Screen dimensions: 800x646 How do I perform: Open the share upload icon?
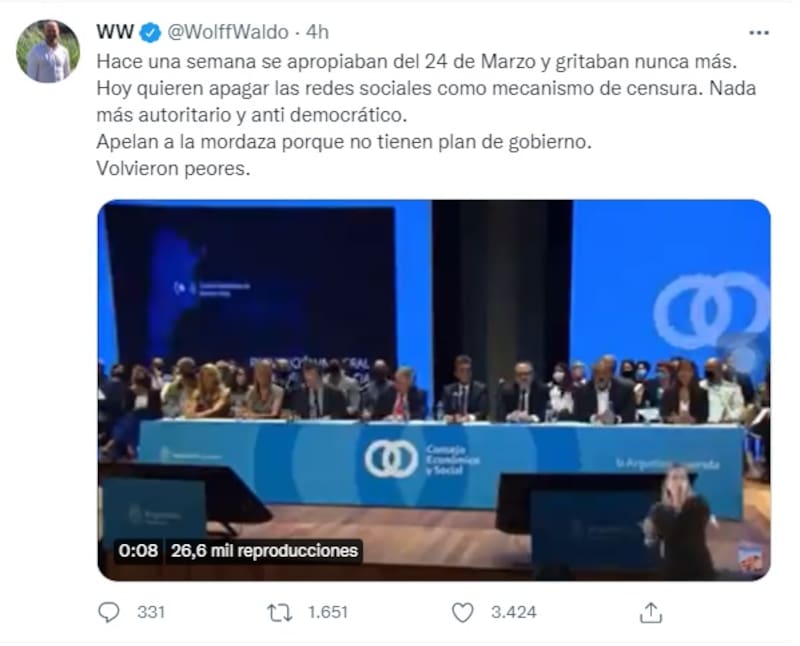(x=651, y=612)
